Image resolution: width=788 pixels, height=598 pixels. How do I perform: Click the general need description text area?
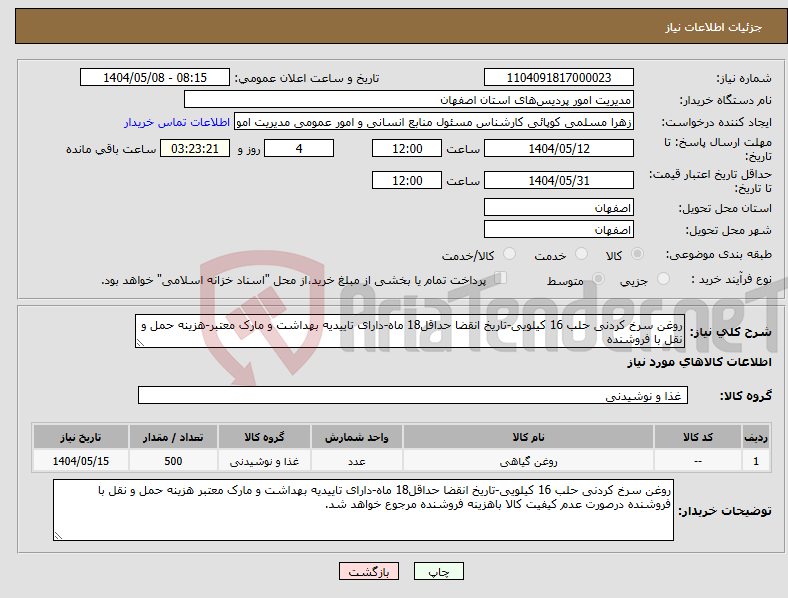(x=410, y=331)
